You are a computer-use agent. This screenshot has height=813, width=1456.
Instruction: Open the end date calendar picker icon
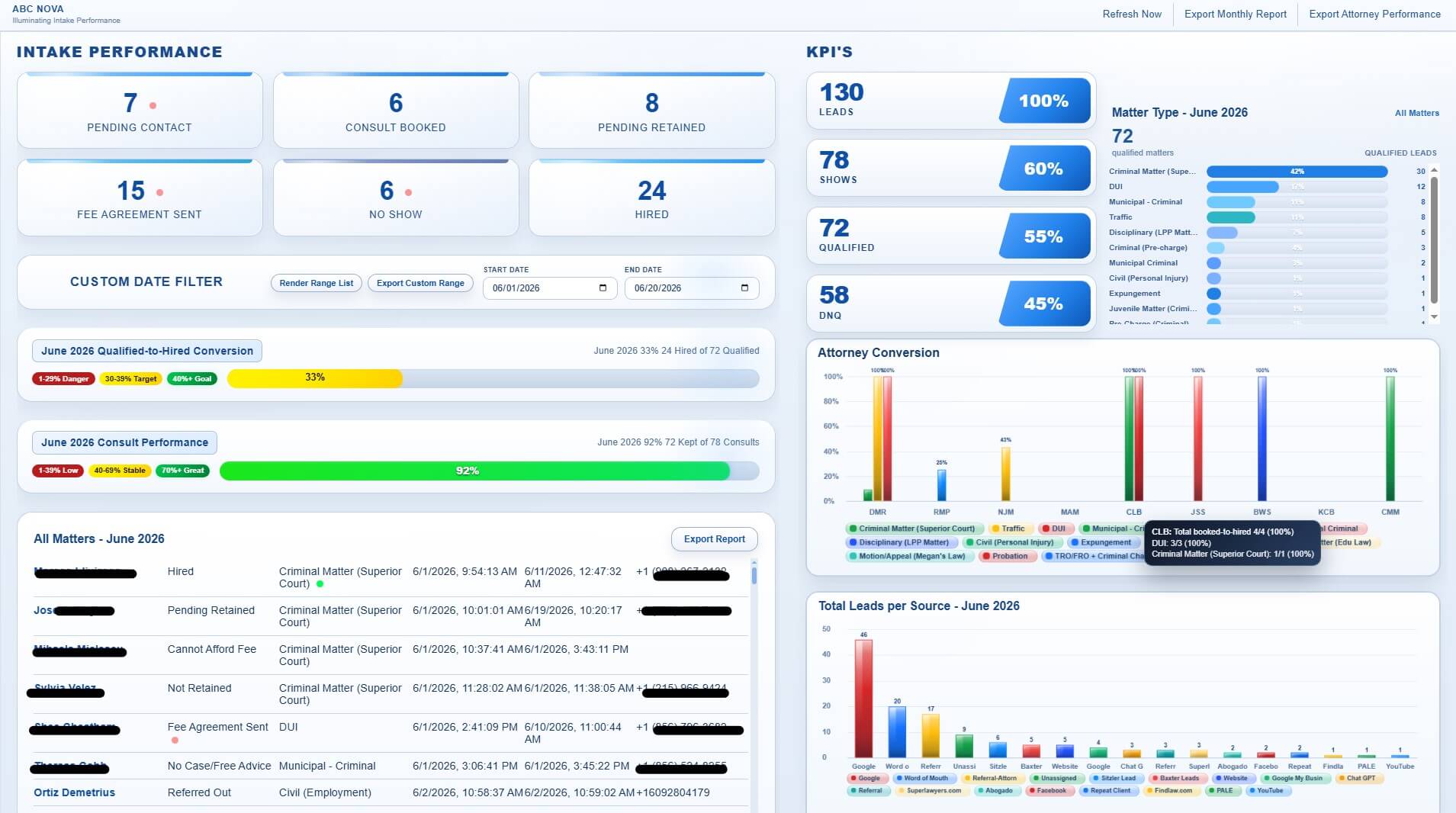(x=744, y=288)
